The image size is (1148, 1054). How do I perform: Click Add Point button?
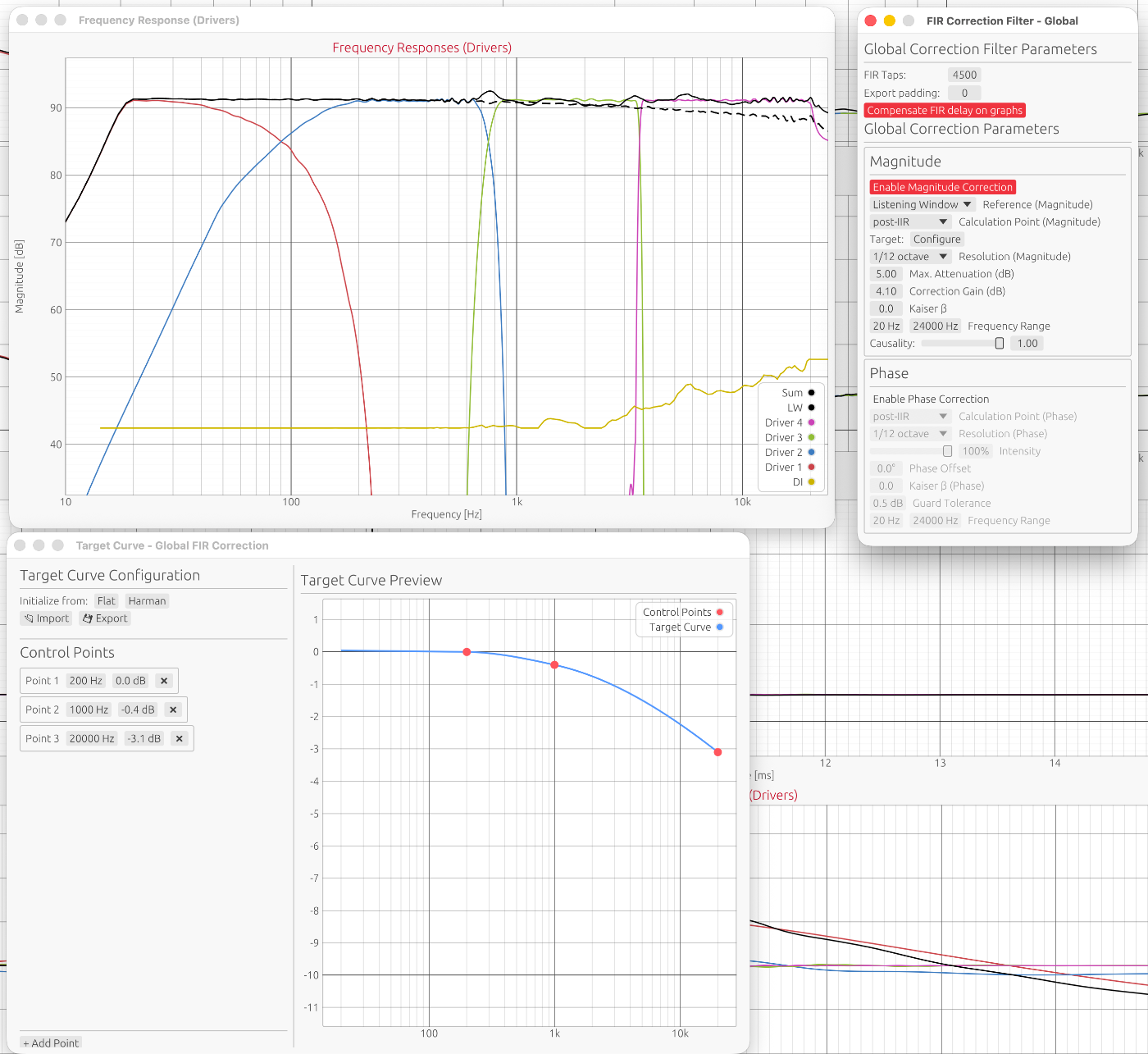(x=51, y=1043)
